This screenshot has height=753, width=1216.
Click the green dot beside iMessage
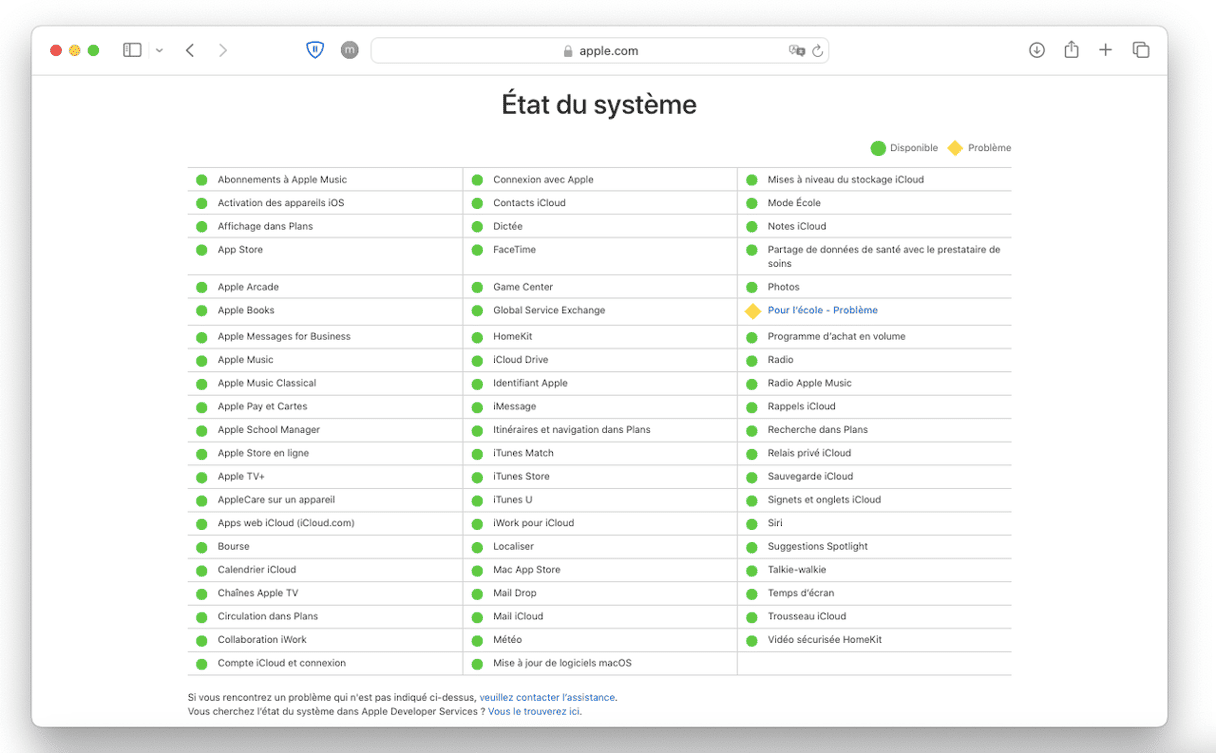tap(476, 407)
